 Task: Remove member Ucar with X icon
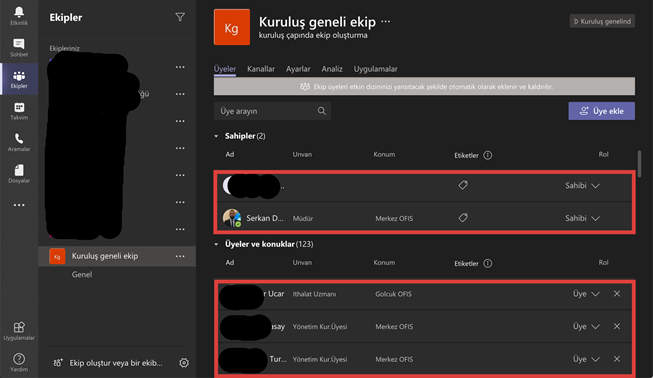click(617, 294)
